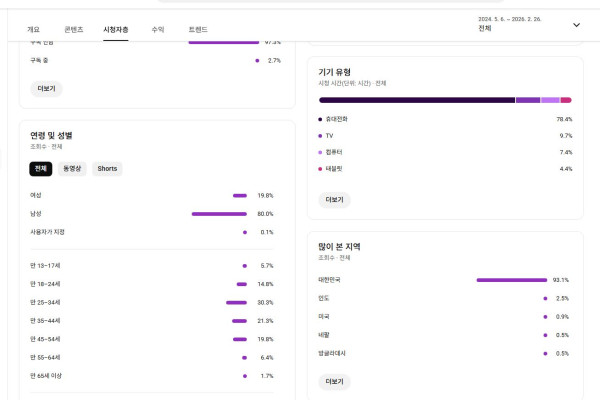Click the 휴대전화 legend dot
Screen dimensions: 600x400
pyautogui.click(x=320, y=119)
